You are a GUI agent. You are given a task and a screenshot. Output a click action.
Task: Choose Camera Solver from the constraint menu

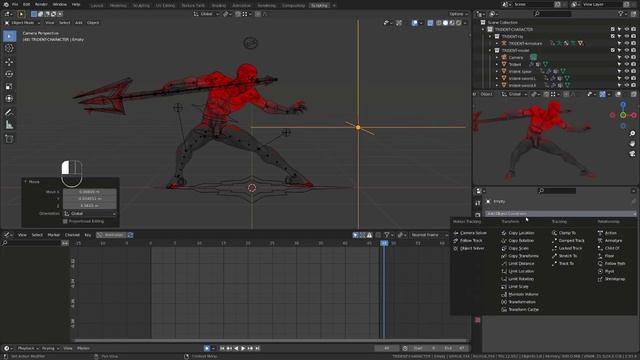click(470, 233)
